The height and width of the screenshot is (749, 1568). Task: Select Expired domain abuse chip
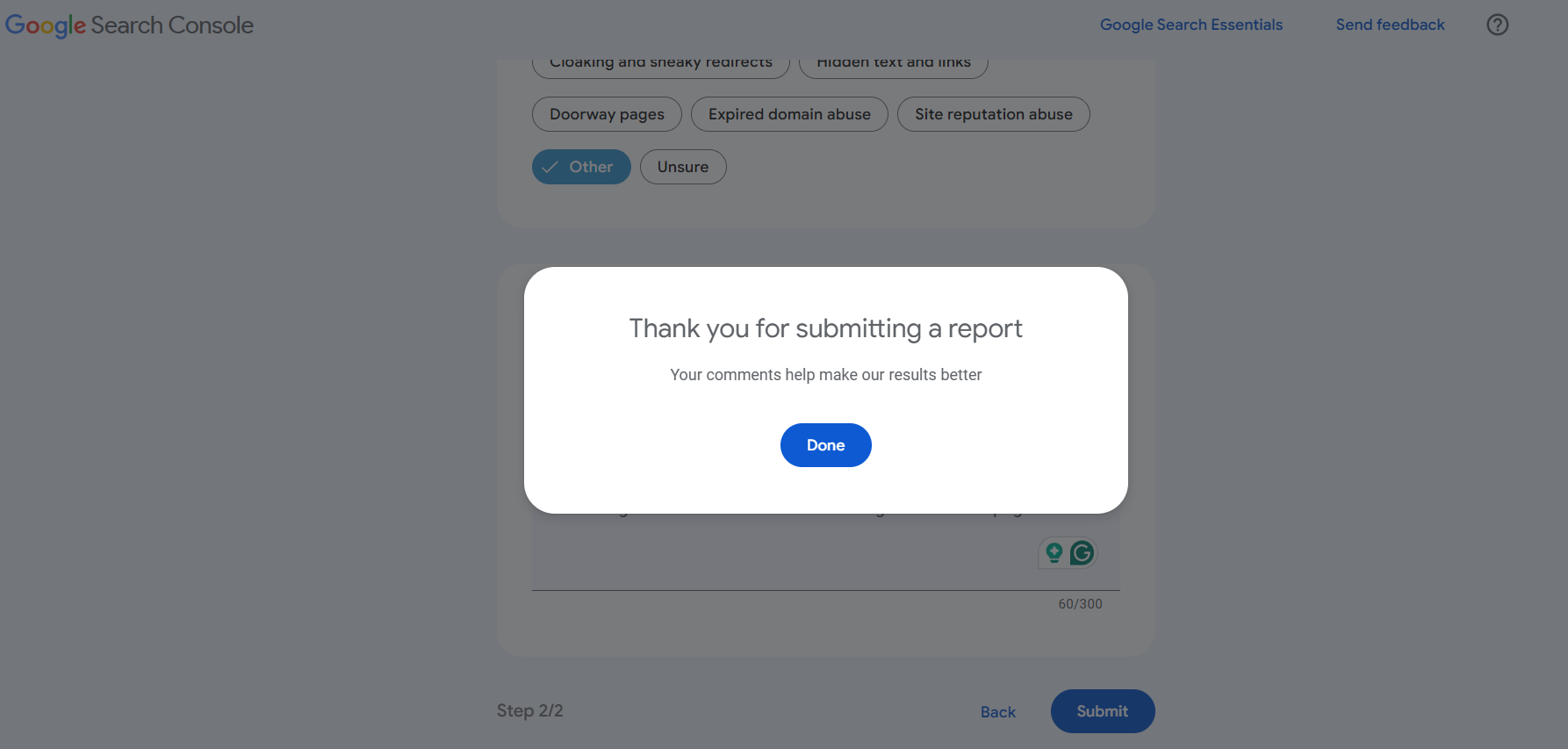click(x=789, y=114)
